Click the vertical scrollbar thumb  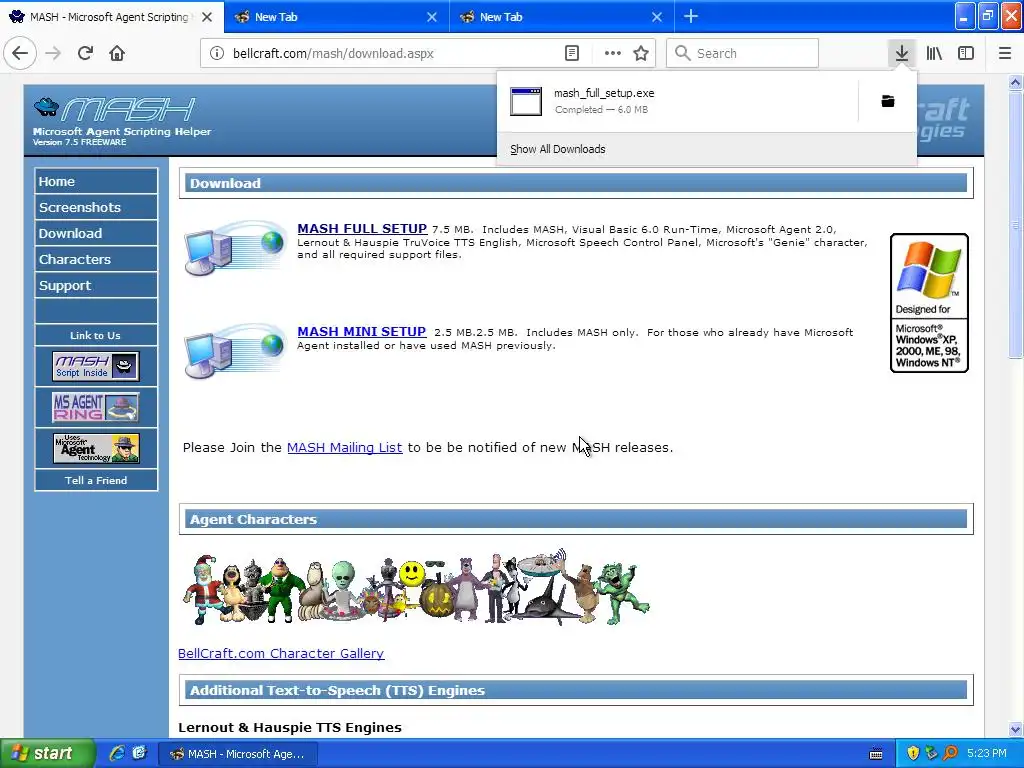pyautogui.click(x=1015, y=224)
